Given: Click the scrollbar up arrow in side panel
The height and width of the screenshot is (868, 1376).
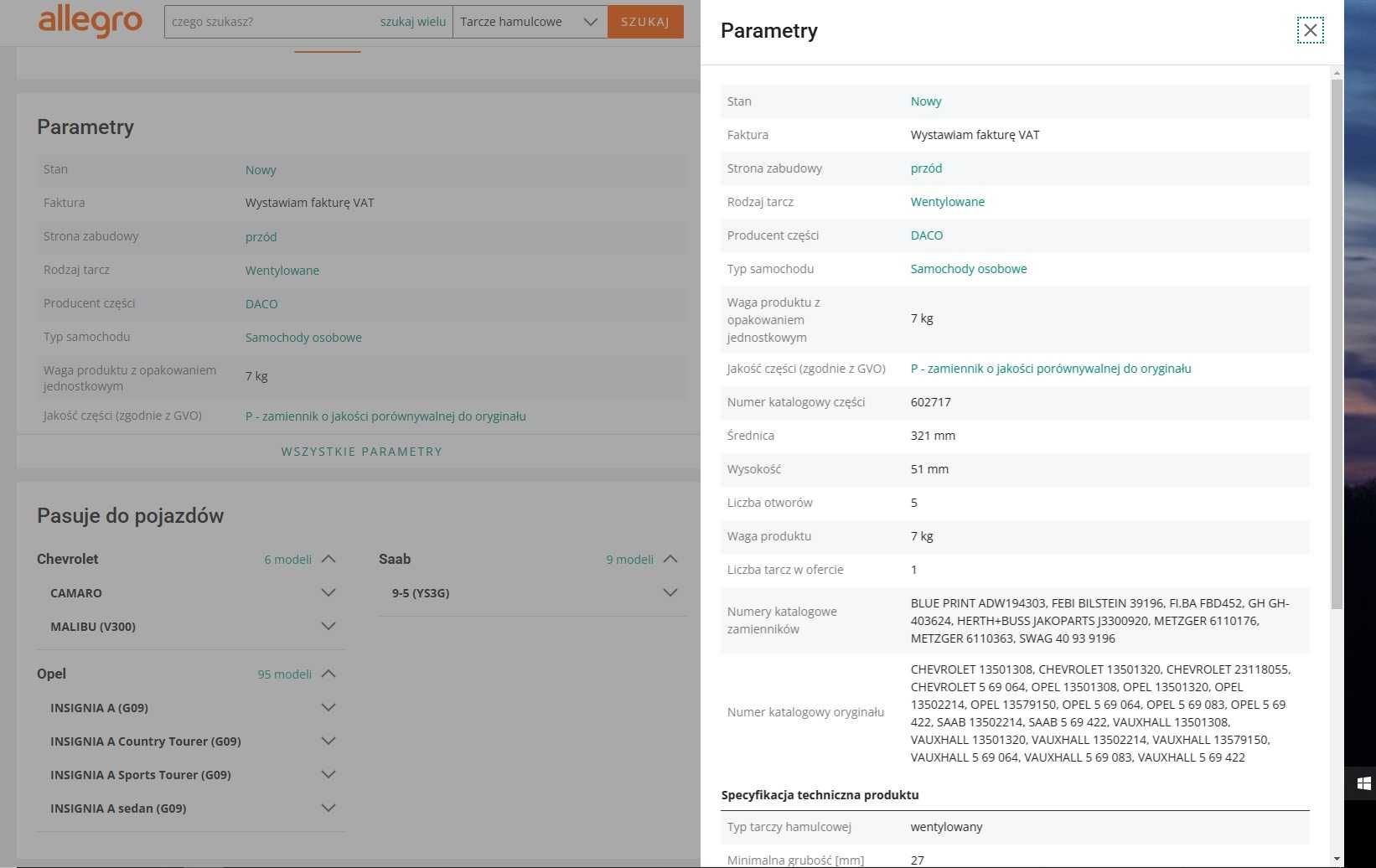Looking at the screenshot, I should (1337, 73).
